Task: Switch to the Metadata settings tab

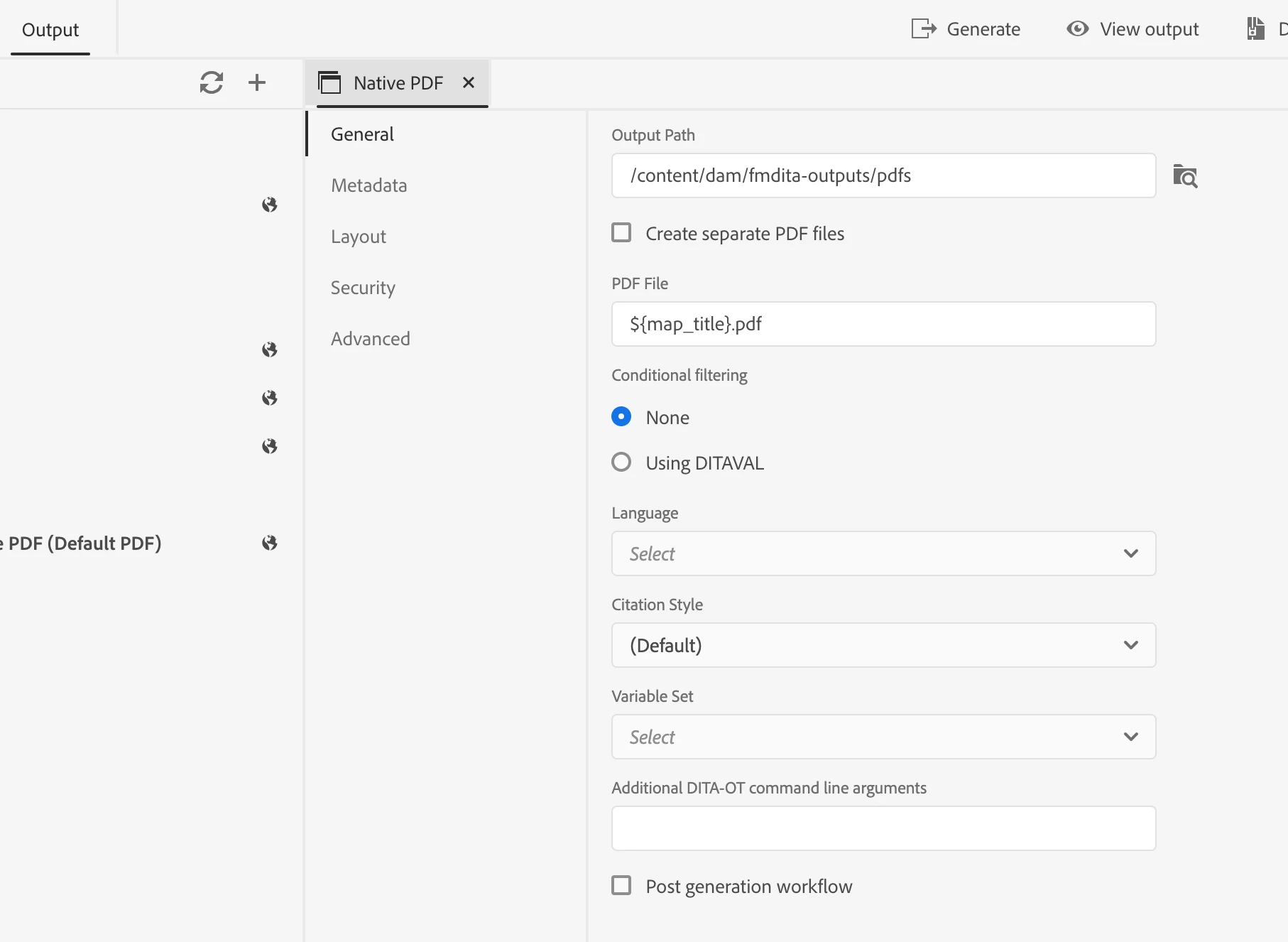Action: point(369,185)
